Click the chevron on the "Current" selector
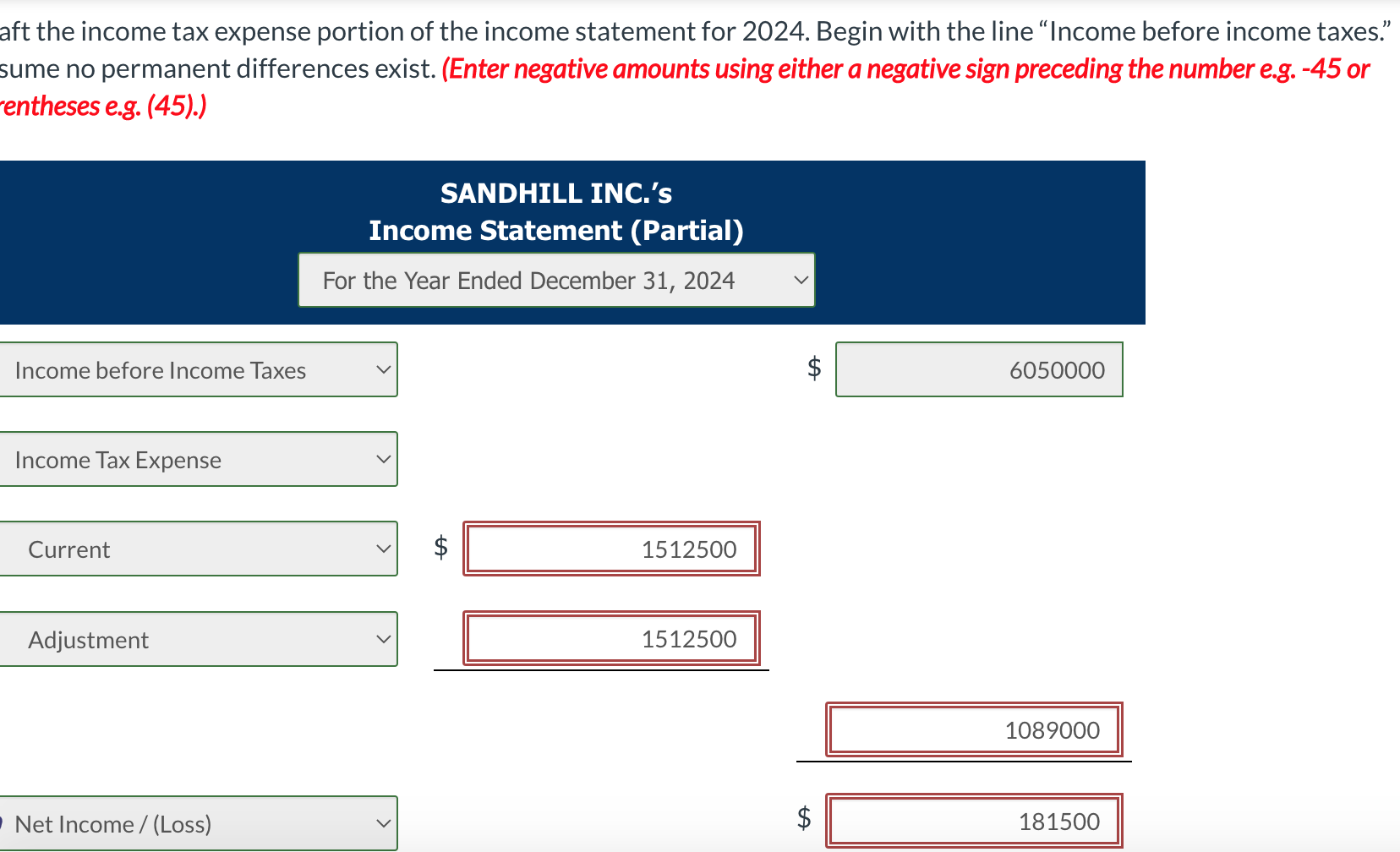The height and width of the screenshot is (852, 1400). pyautogui.click(x=382, y=549)
